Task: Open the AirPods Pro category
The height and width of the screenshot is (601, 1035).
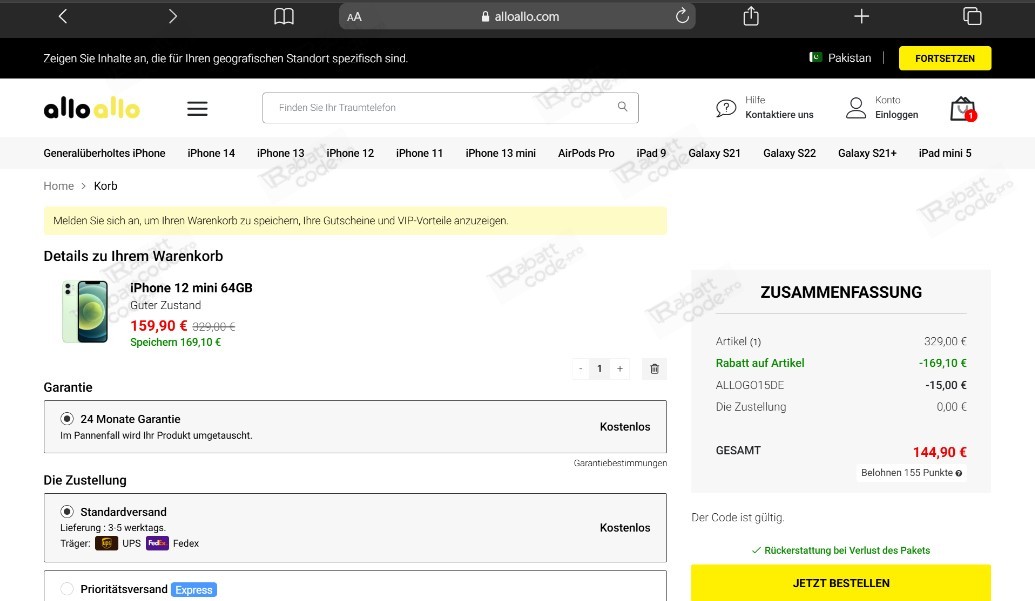Action: coord(586,153)
